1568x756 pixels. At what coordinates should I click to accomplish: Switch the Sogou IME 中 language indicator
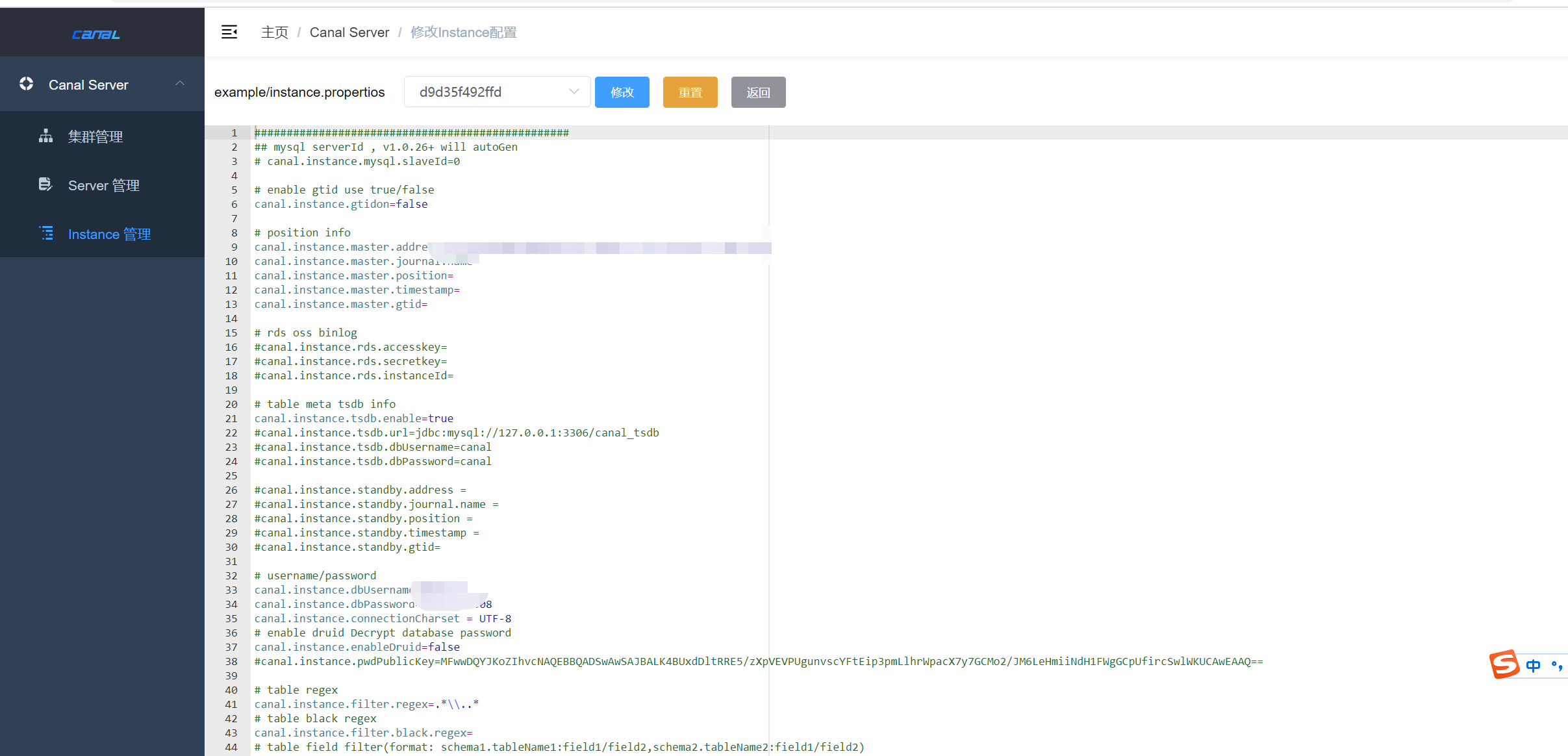tap(1533, 666)
